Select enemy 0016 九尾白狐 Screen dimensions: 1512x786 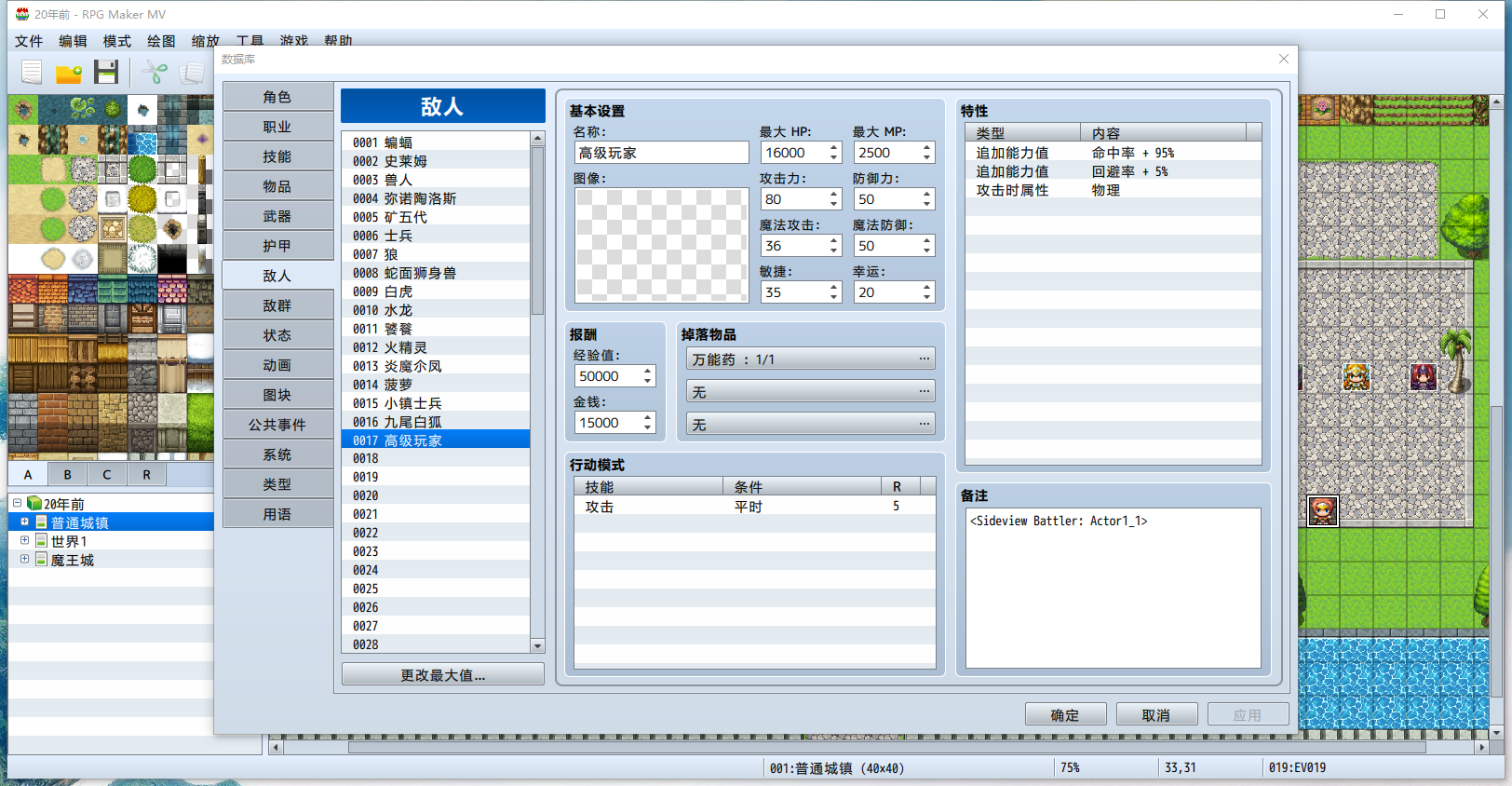(435, 422)
